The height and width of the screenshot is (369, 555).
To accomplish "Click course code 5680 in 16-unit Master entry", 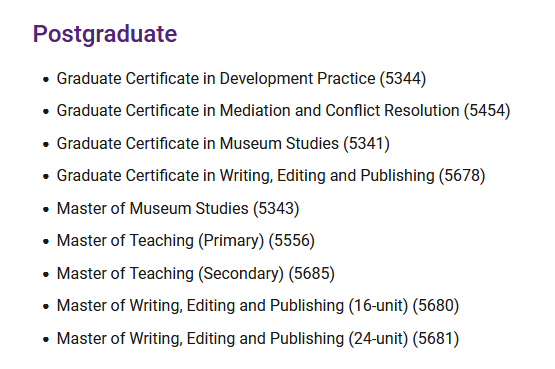I will pyautogui.click(x=436, y=306).
